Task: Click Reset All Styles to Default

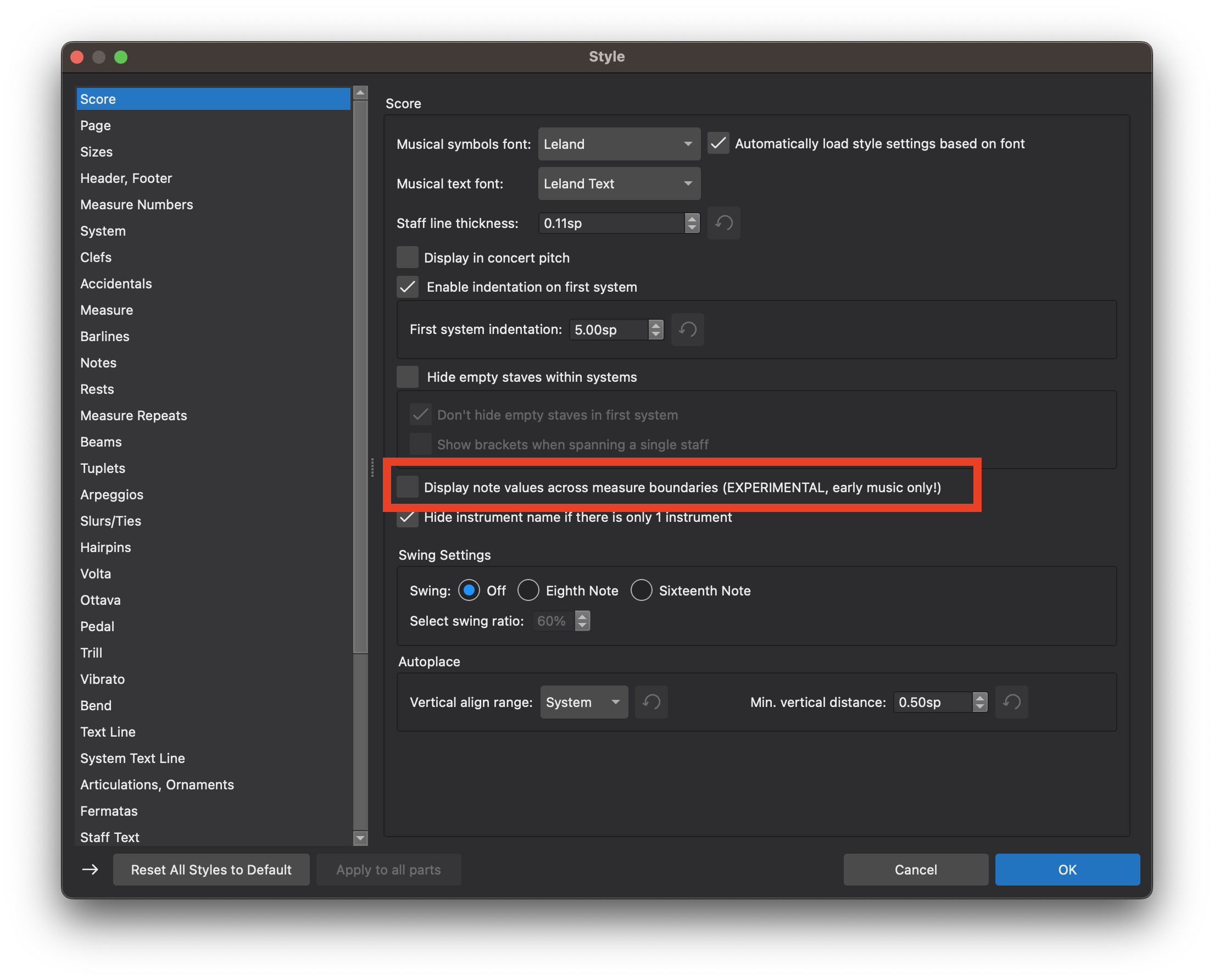Action: tap(211, 870)
